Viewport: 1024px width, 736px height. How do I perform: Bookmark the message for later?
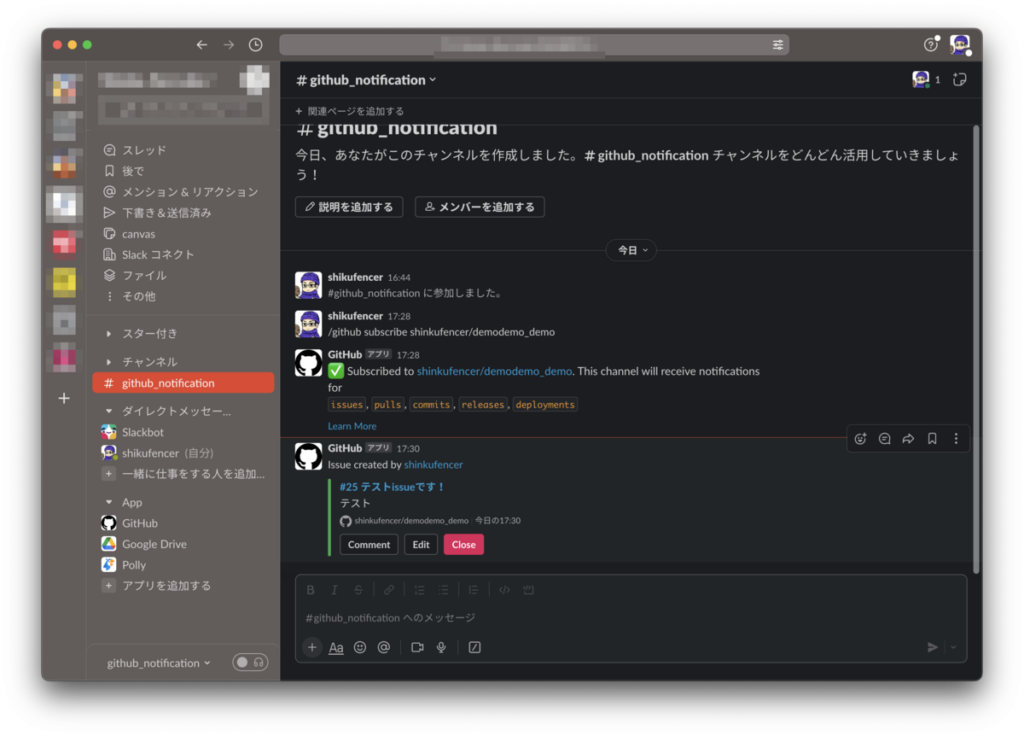pos(932,439)
